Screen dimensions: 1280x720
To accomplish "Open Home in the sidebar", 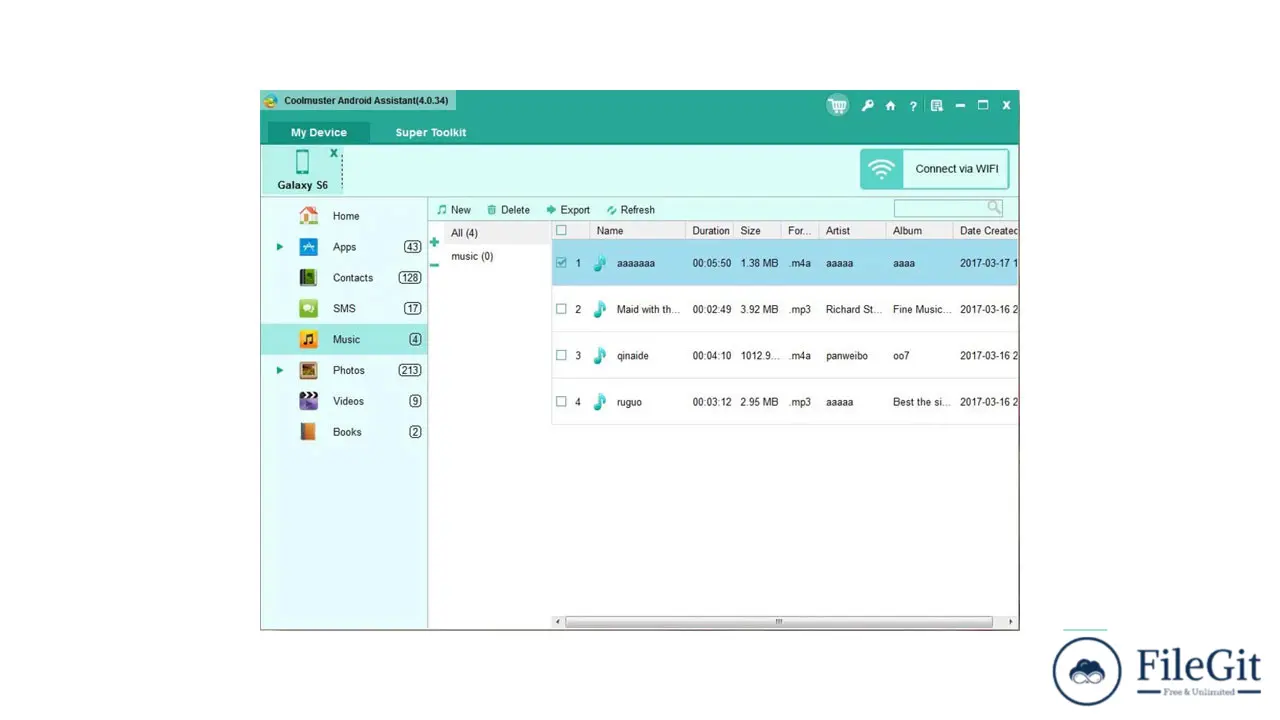I will click(344, 216).
